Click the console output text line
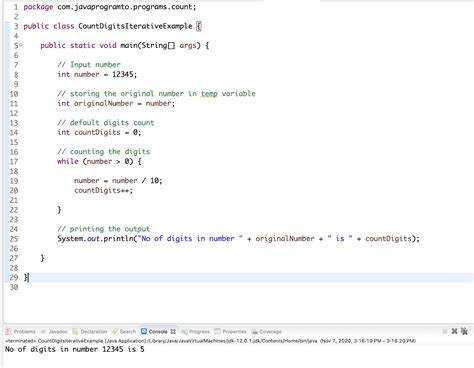The height and width of the screenshot is (368, 474). click(x=75, y=349)
